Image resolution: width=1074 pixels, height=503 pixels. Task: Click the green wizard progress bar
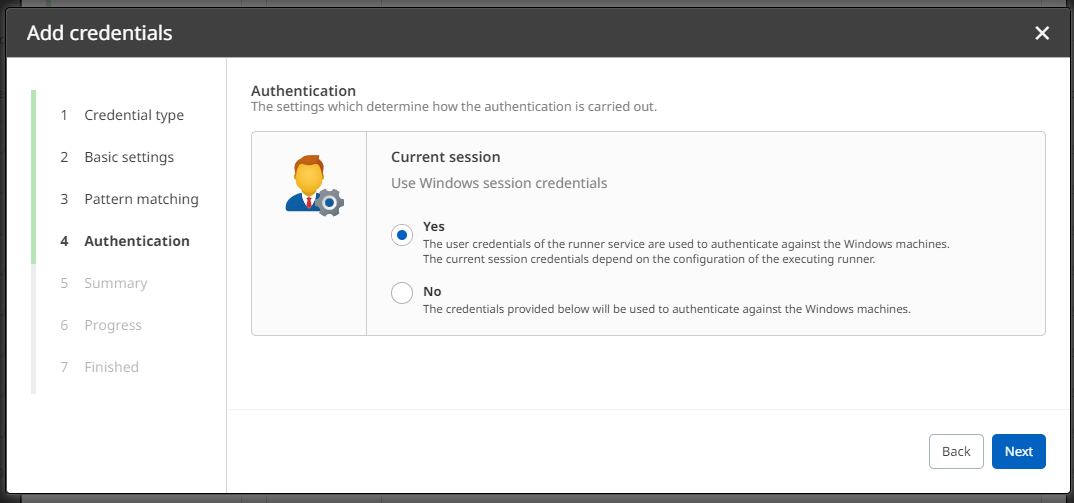34,176
